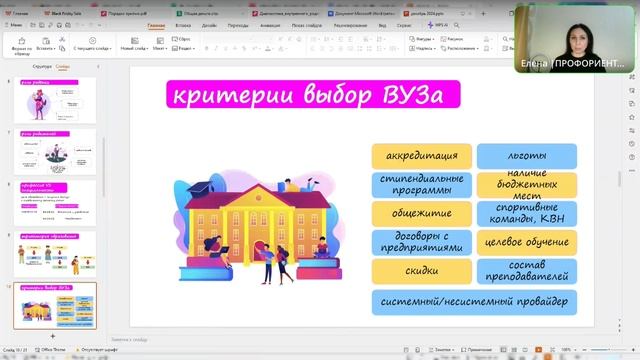This screenshot has width=640, height=360.
Task: Click the Cut scissors icon
Action: [x=62, y=40]
